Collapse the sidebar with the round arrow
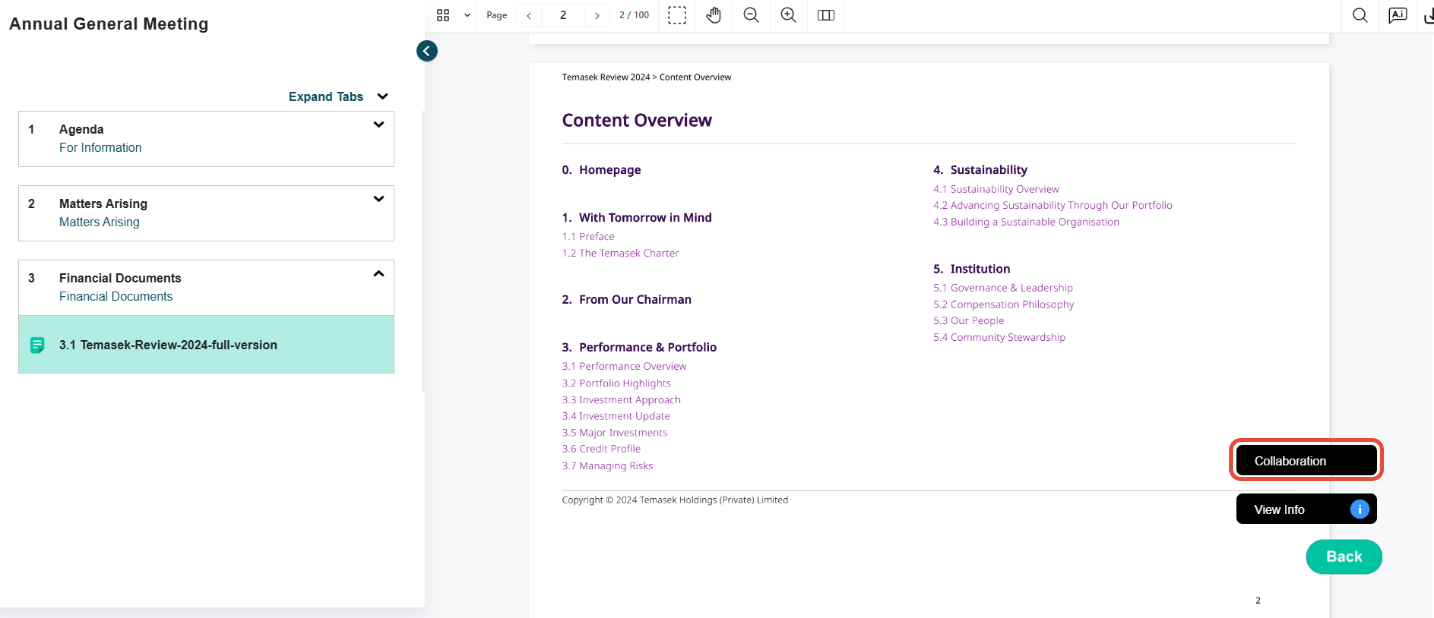Viewport: 1434px width, 618px height. tap(427, 50)
